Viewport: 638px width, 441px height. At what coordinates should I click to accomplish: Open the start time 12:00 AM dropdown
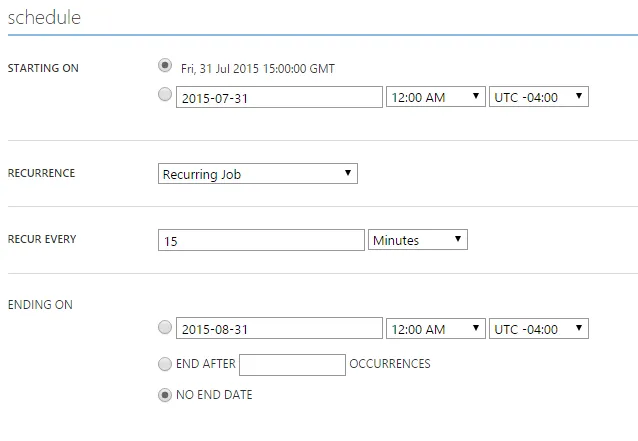point(435,97)
